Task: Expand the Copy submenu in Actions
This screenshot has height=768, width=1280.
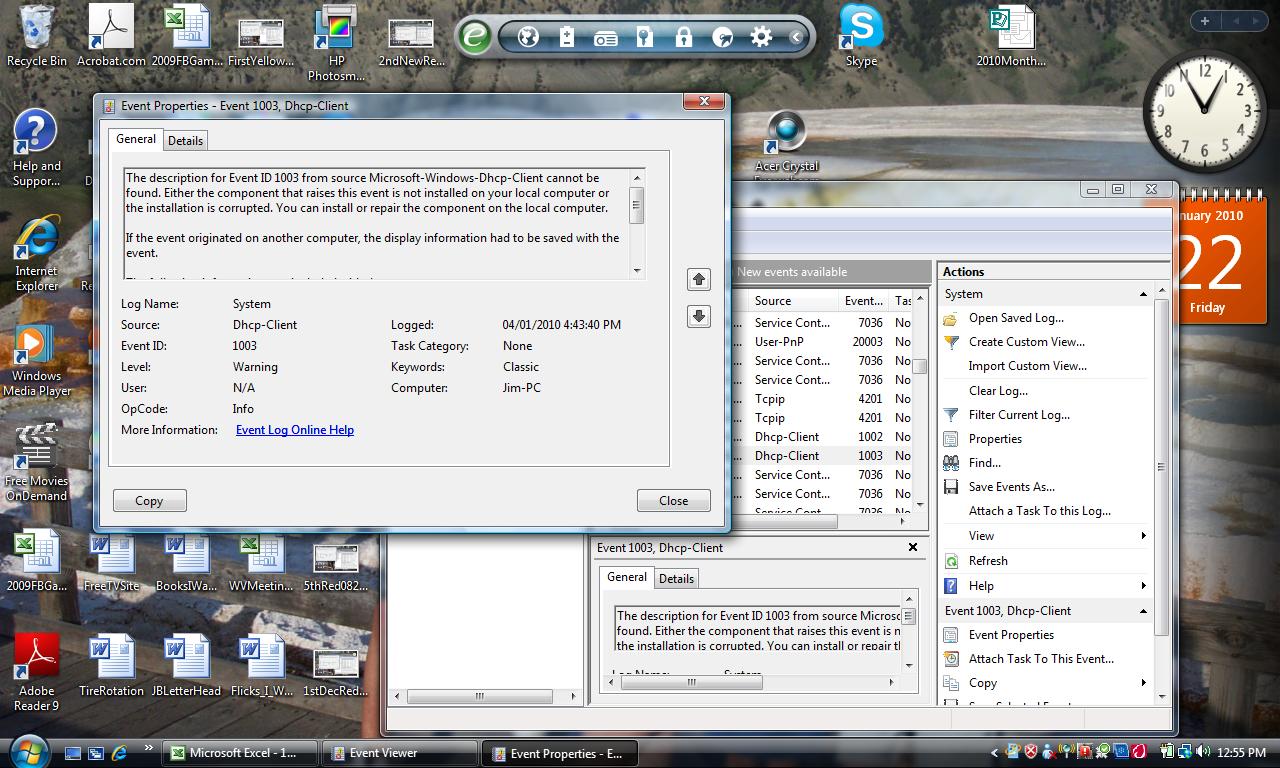Action: 1143,683
